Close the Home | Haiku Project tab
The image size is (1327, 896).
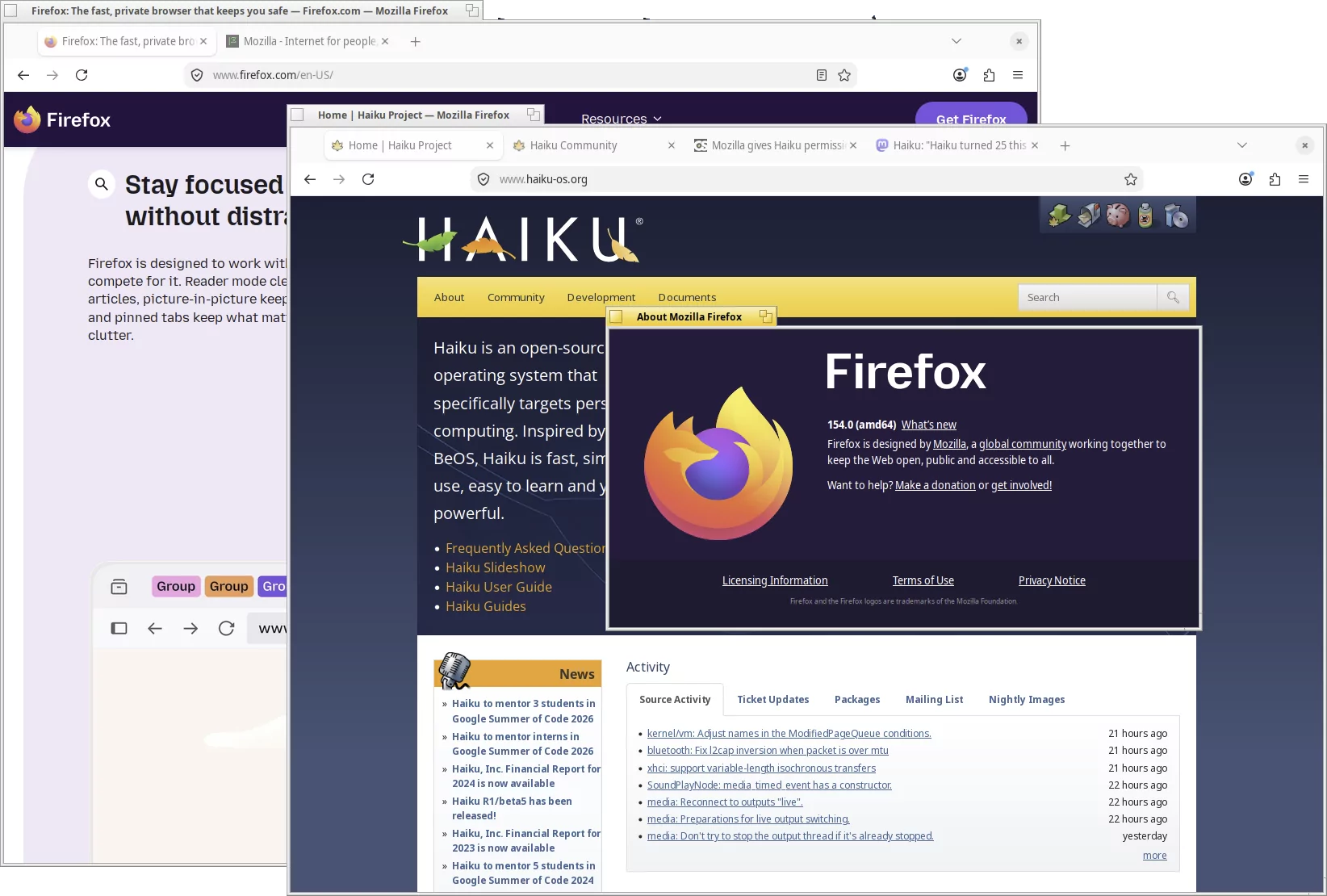[489, 145]
